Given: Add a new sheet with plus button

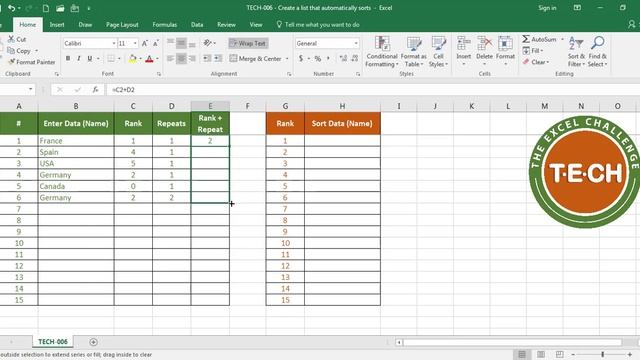Looking at the screenshot, I should pos(93,342).
